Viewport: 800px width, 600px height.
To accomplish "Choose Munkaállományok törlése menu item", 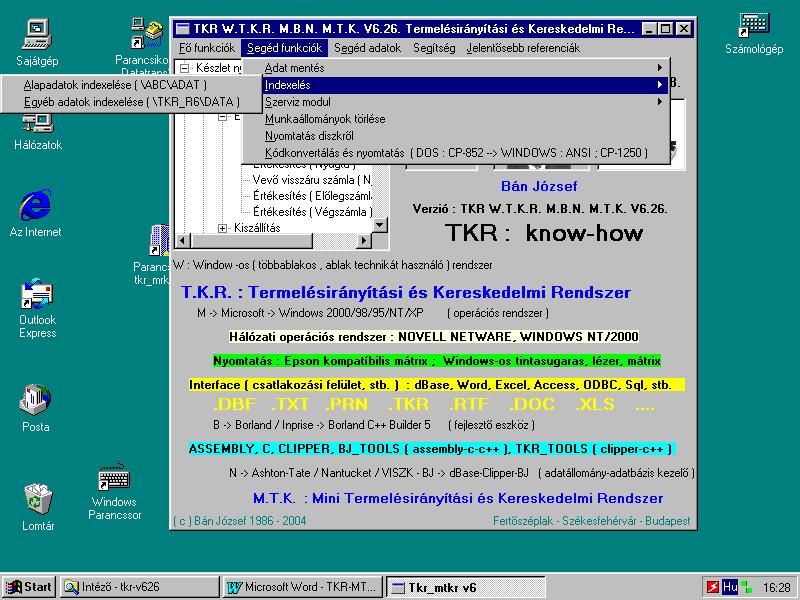I will pyautogui.click(x=456, y=119).
